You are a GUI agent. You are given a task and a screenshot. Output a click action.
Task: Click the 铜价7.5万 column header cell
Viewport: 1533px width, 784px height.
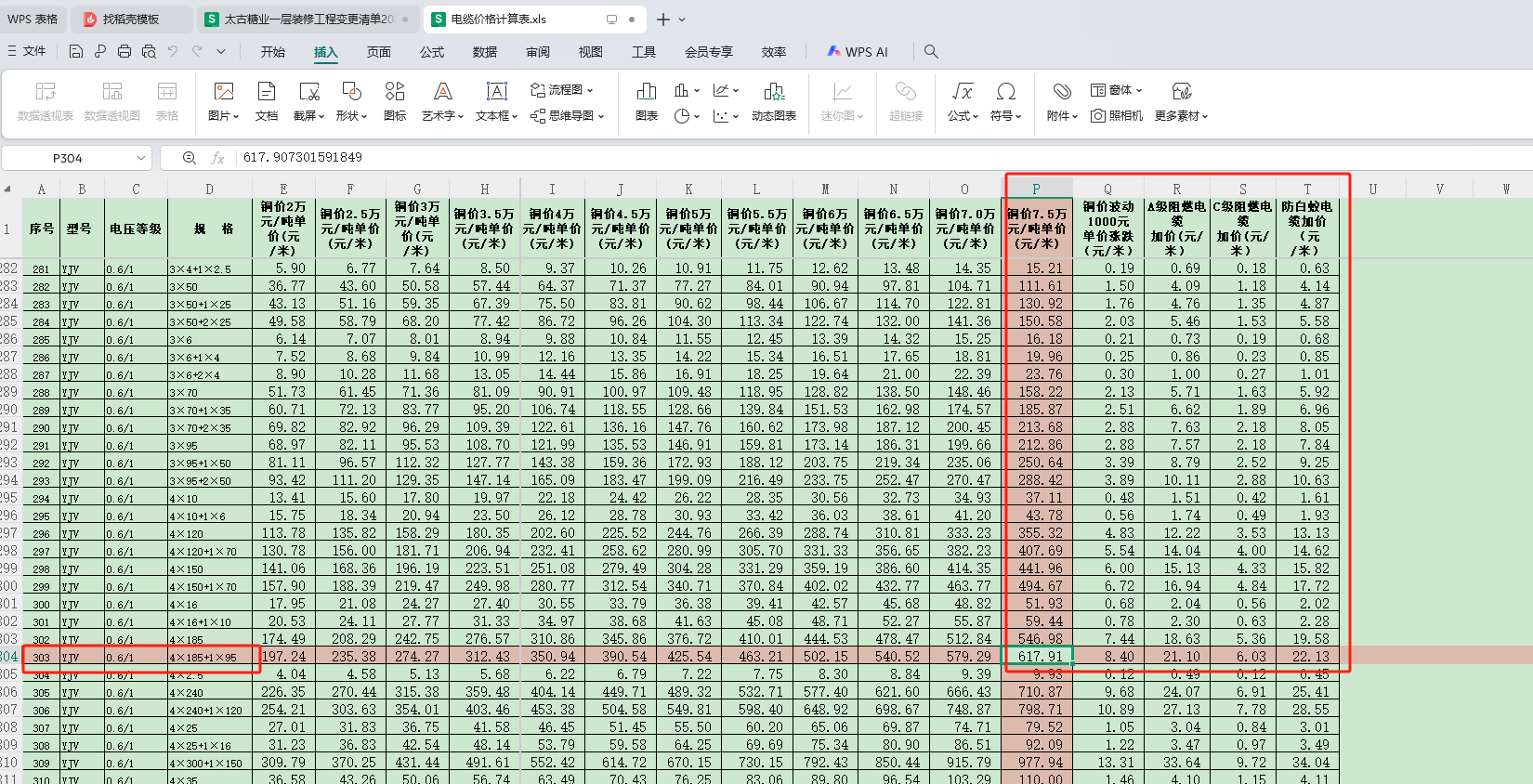(1037, 229)
